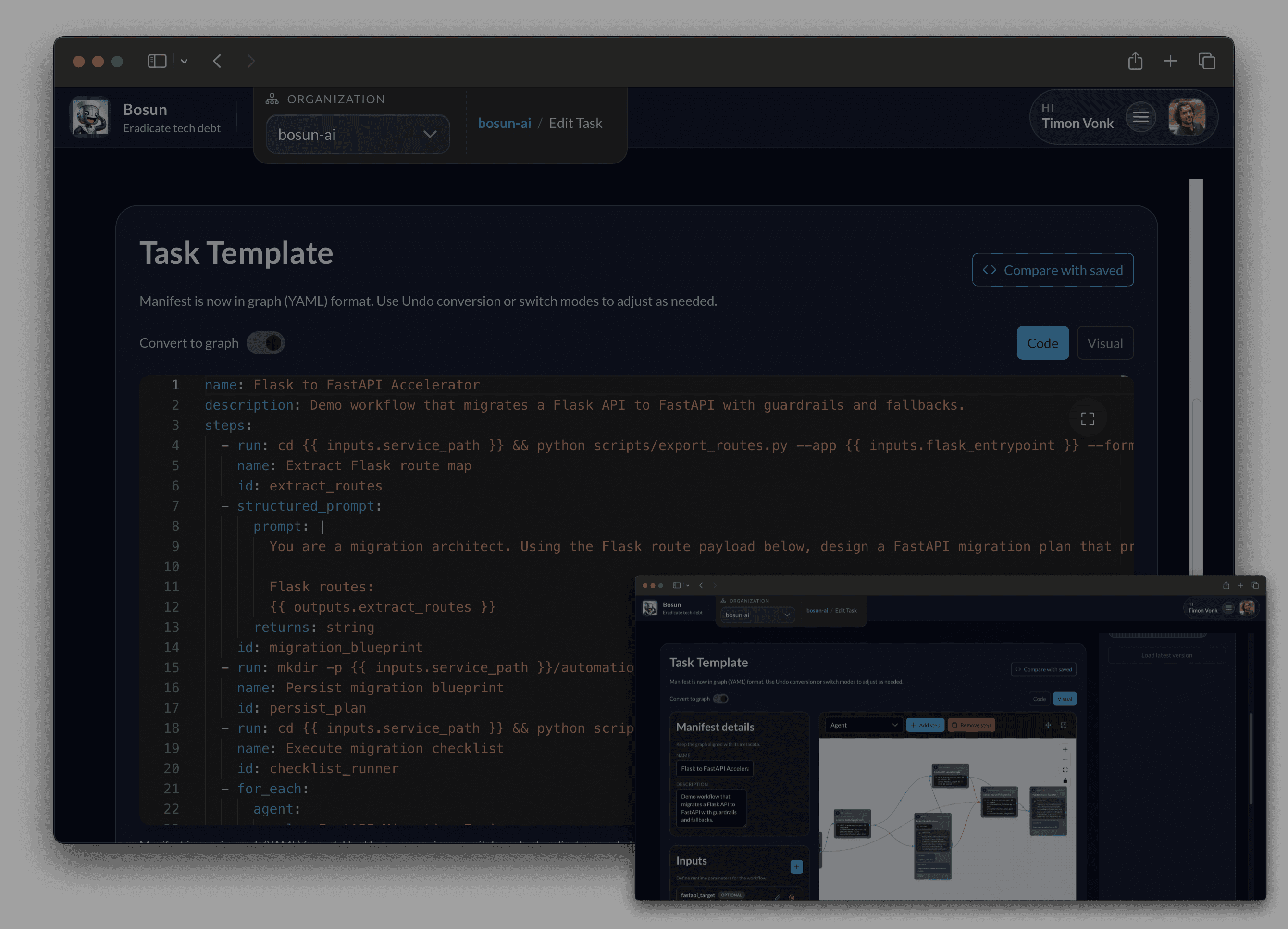Click the share icon in the large browser toolbar
The width and height of the screenshot is (1288, 929).
[x=1135, y=61]
